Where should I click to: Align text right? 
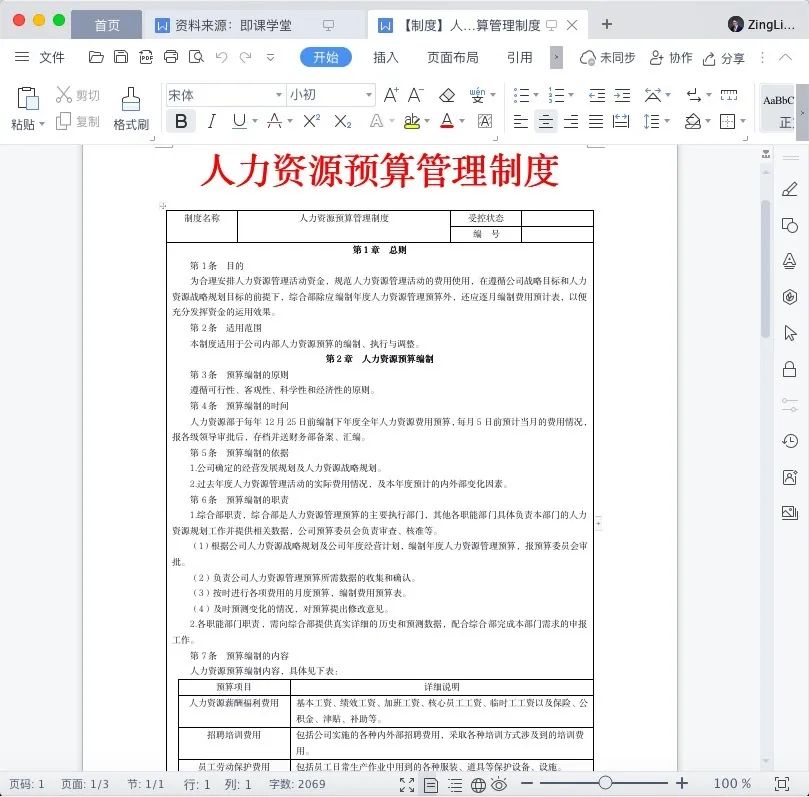[571, 122]
